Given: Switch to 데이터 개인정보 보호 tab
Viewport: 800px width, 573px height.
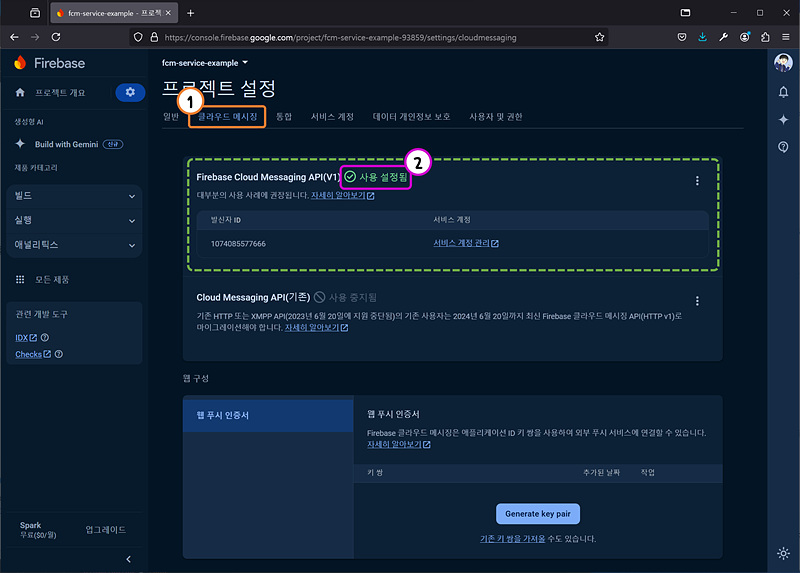Looking at the screenshot, I should tap(411, 117).
